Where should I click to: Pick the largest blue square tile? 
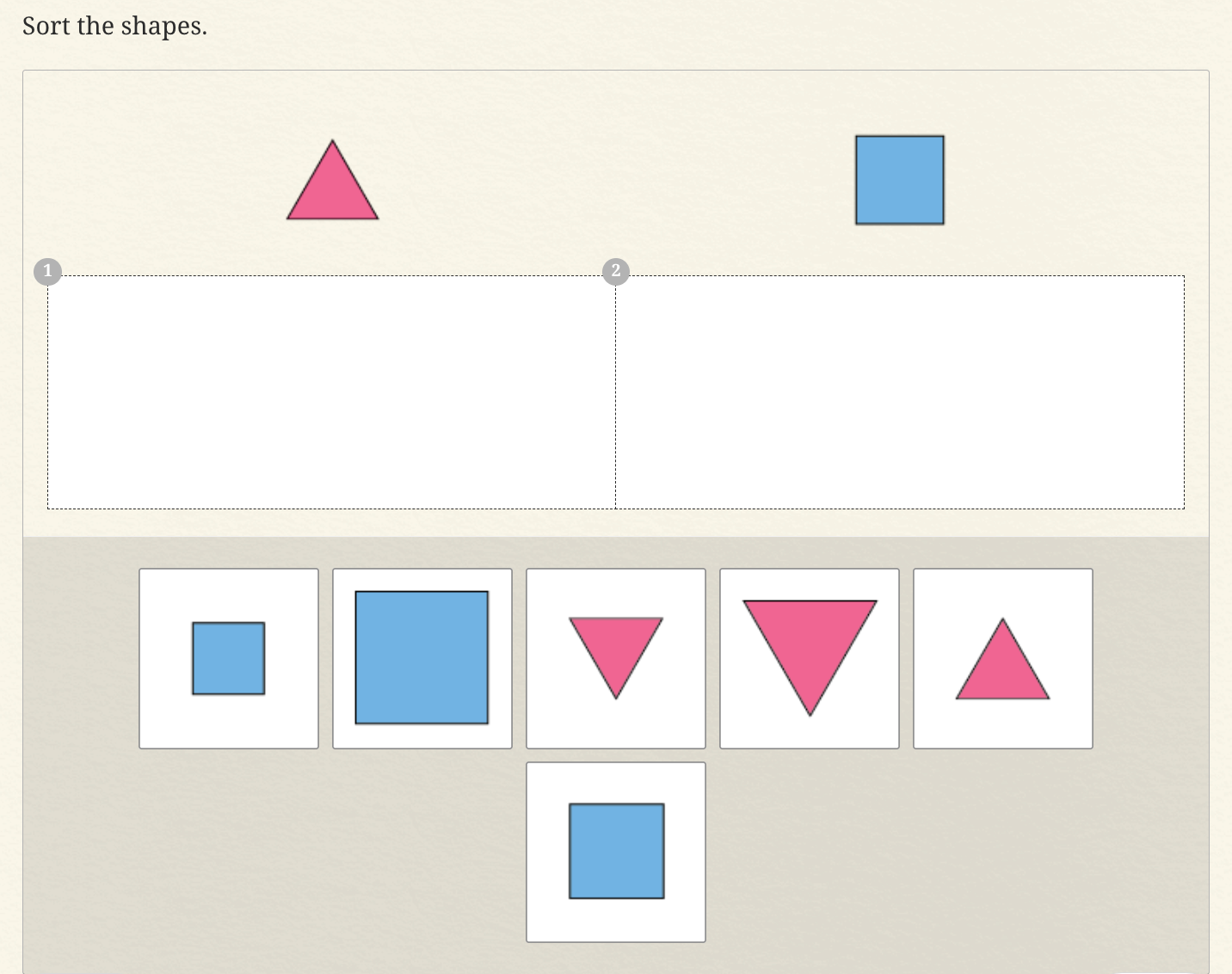tap(422, 658)
